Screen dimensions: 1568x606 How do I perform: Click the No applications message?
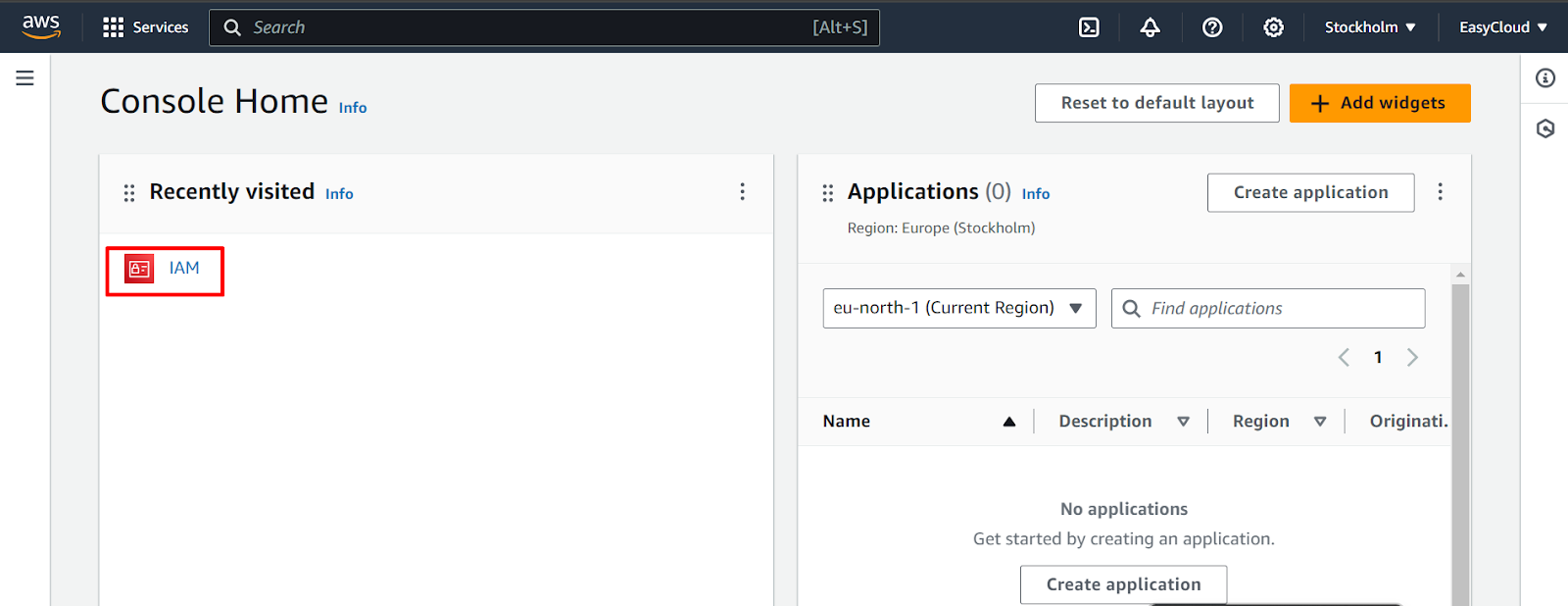click(x=1124, y=509)
